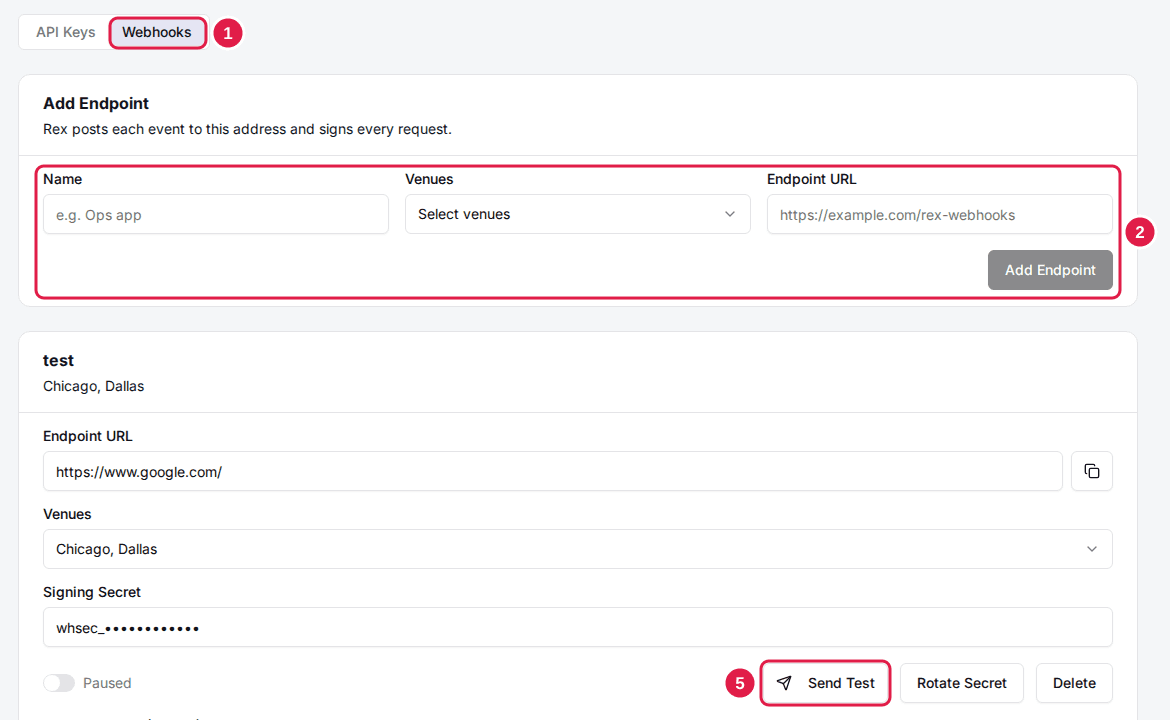Click the 'test' endpoint heading
Image resolution: width=1170 pixels, height=720 pixels.
[x=58, y=360]
